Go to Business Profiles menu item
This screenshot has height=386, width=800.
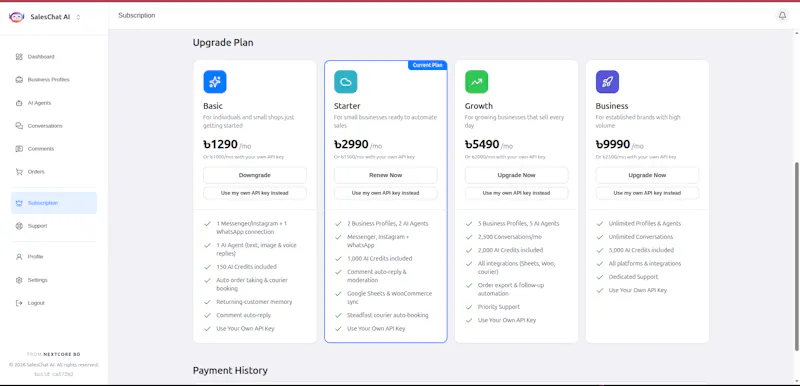tap(54, 80)
